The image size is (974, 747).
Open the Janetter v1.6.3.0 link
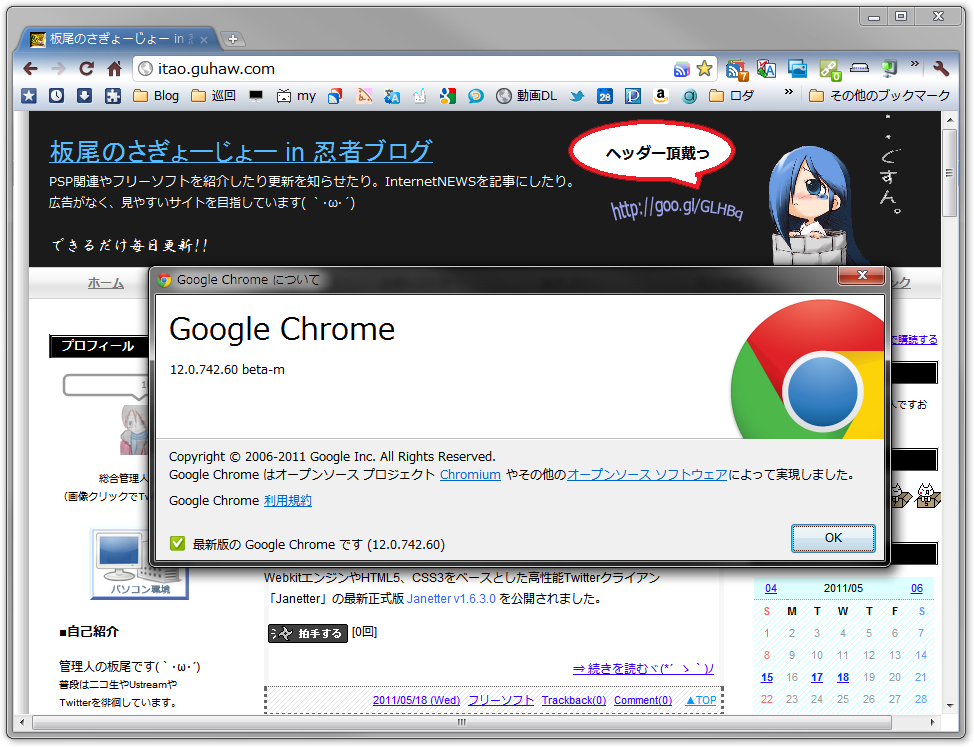[451, 599]
